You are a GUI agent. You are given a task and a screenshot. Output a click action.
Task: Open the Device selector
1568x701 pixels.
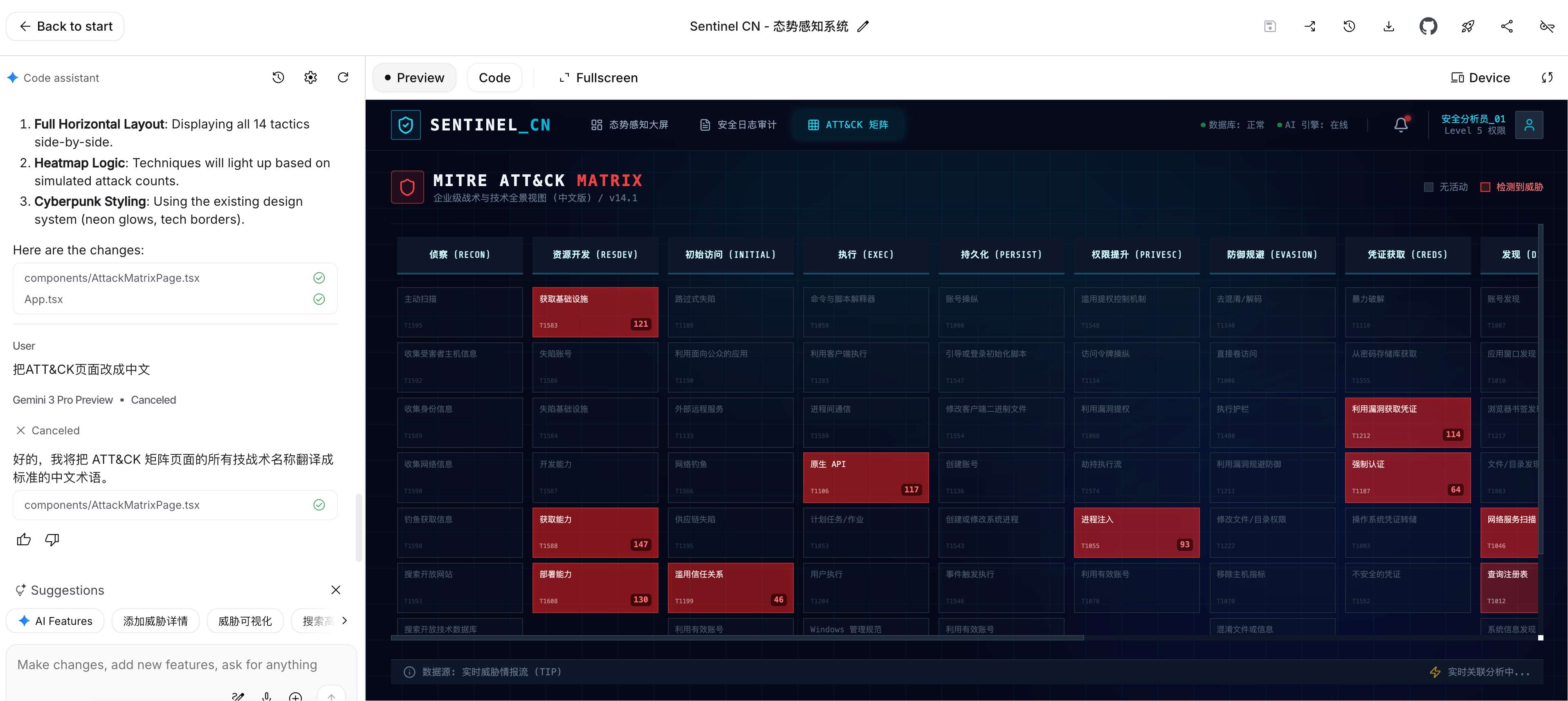(x=1480, y=77)
